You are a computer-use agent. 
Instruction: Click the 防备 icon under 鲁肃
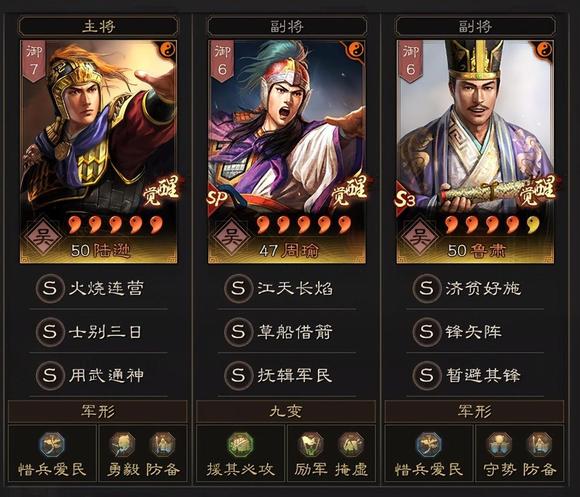tap(540, 445)
